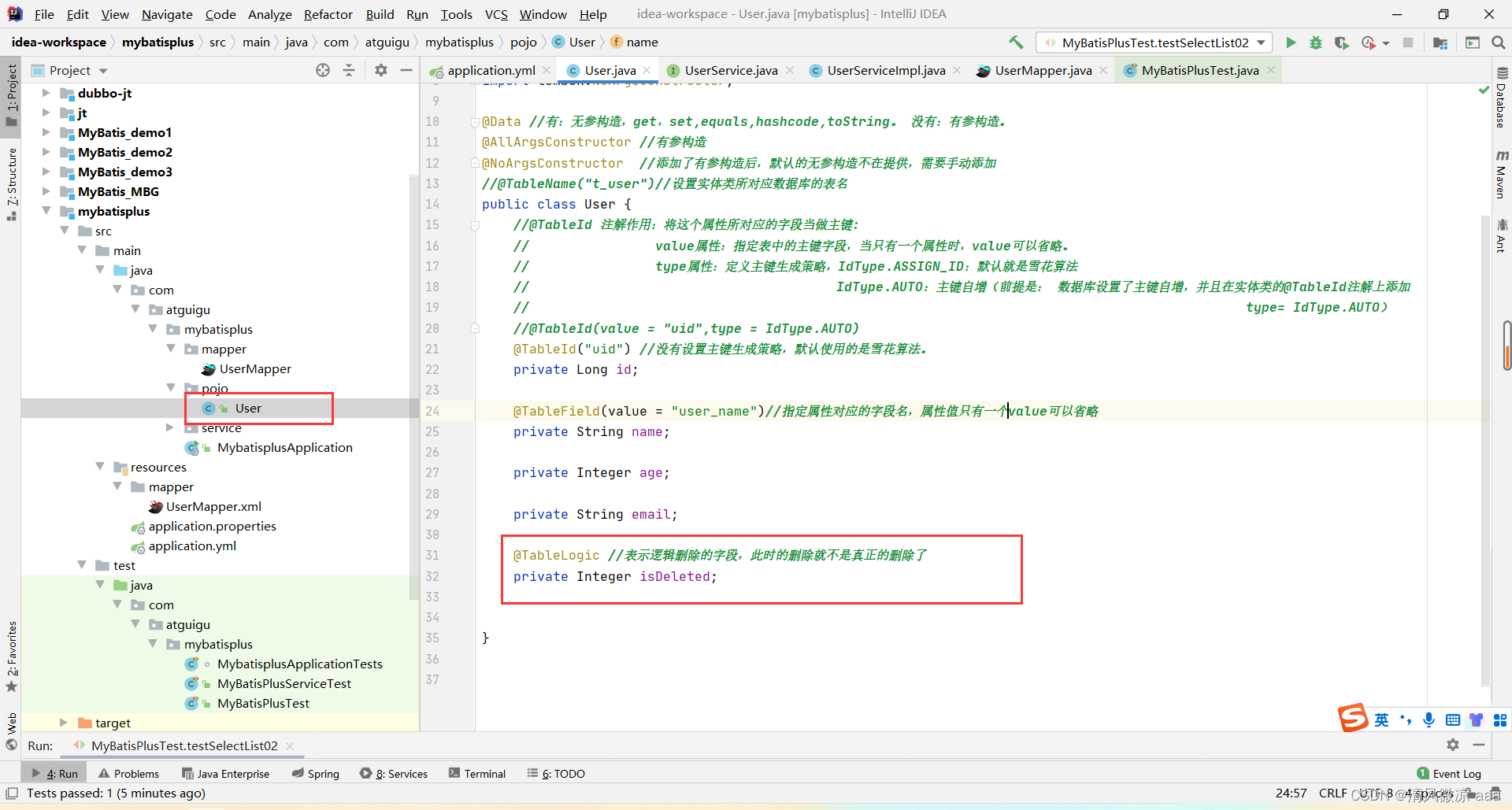
Task: Click the Build project hammer icon
Action: (x=1016, y=43)
